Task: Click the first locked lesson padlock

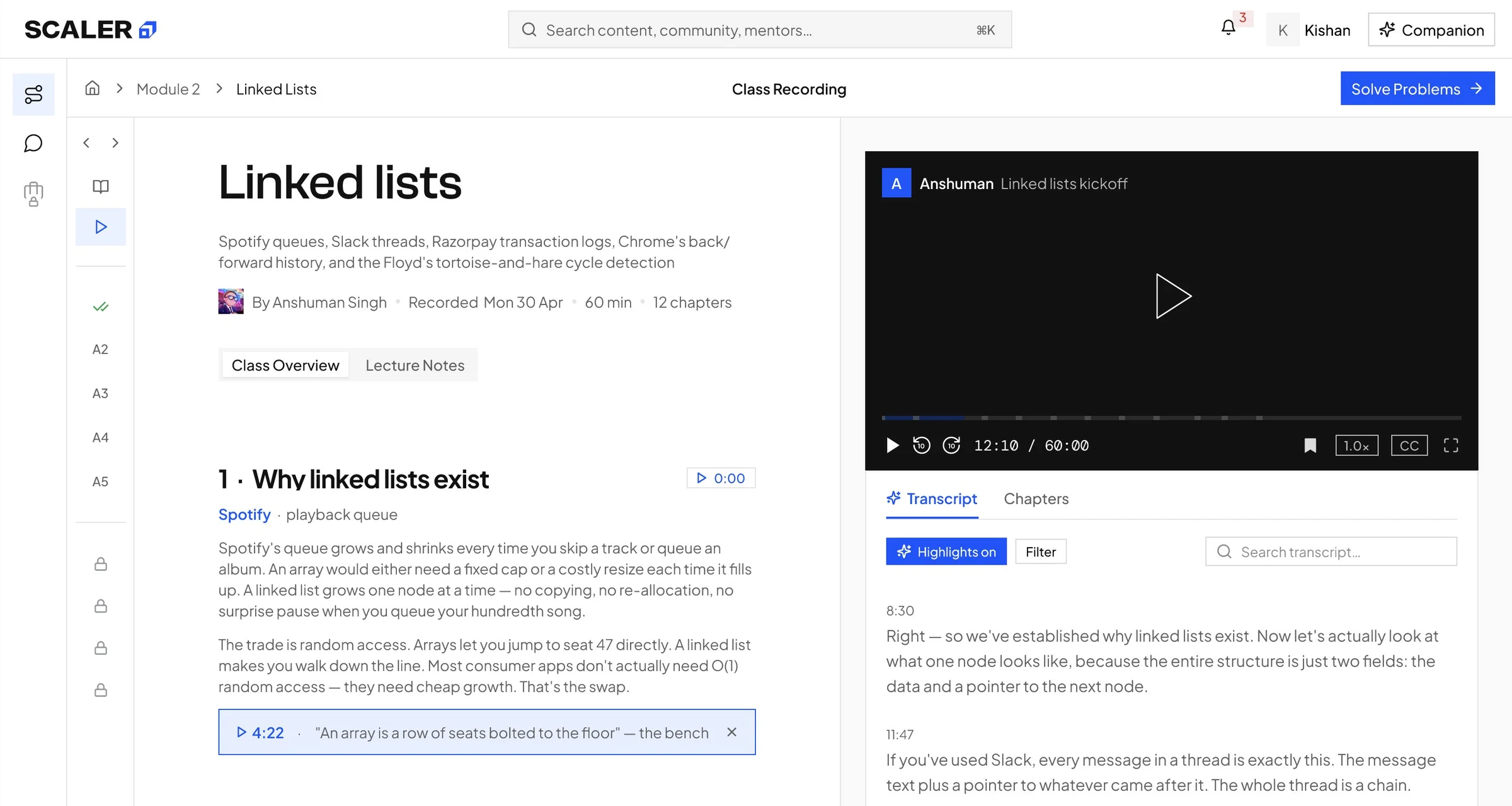Action: 101,564
